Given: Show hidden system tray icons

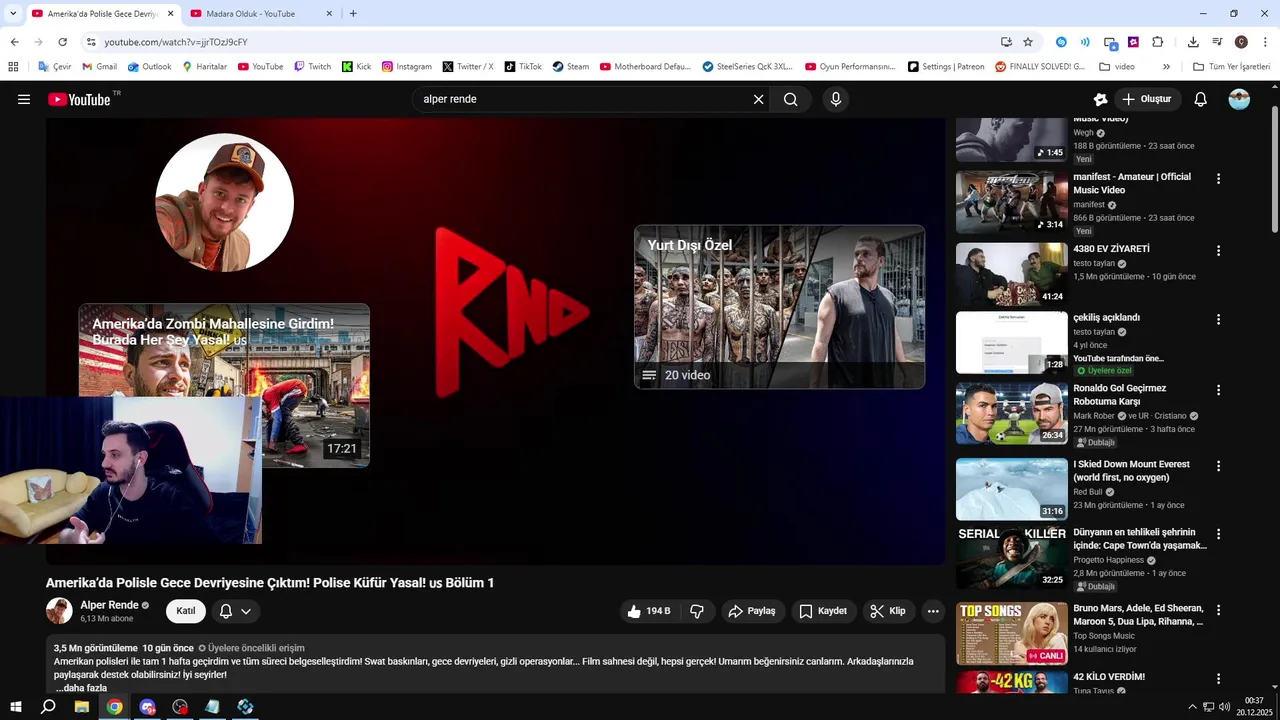Looking at the screenshot, I should (1192, 707).
